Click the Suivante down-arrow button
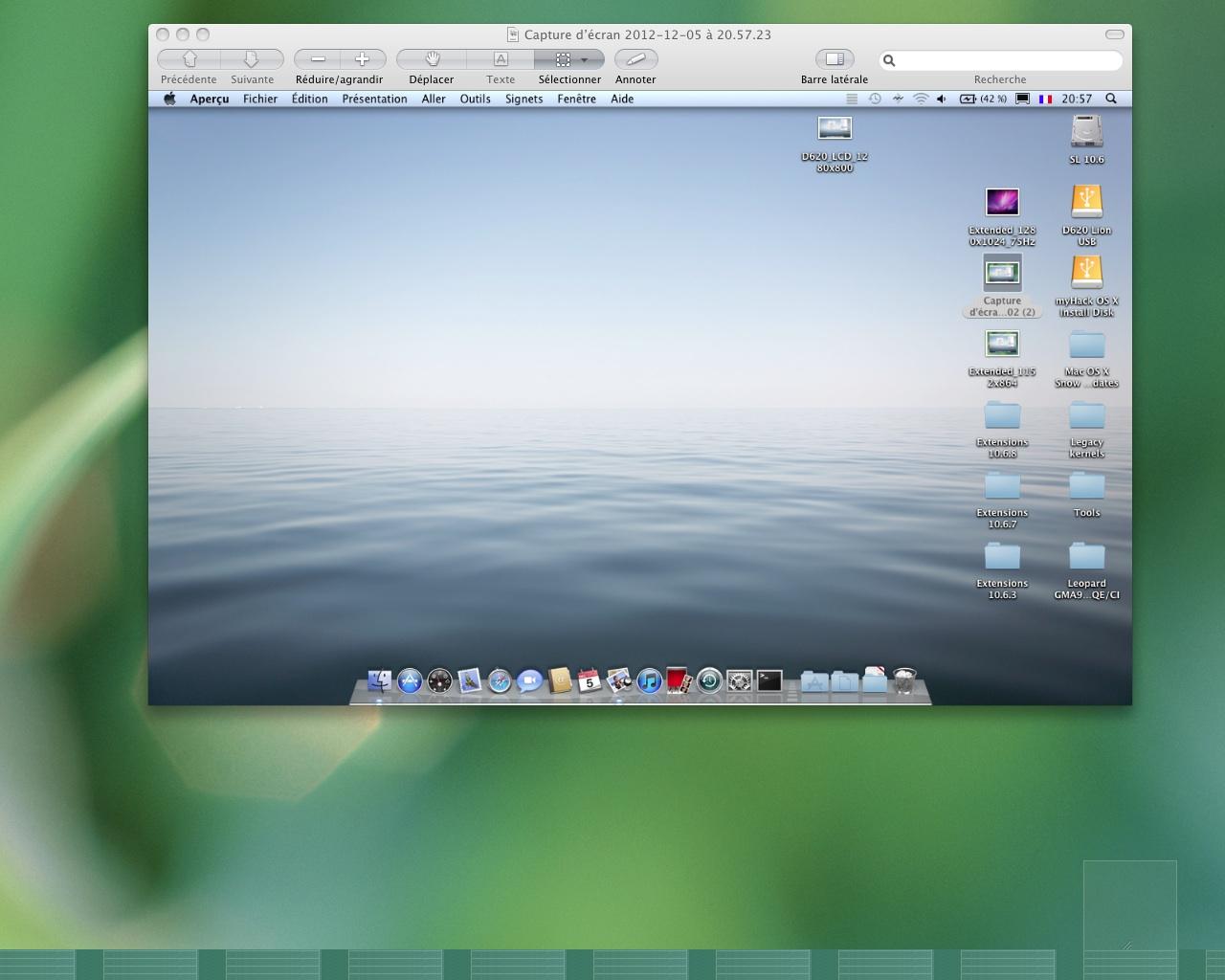This screenshot has height=980, width=1225. pos(252,59)
